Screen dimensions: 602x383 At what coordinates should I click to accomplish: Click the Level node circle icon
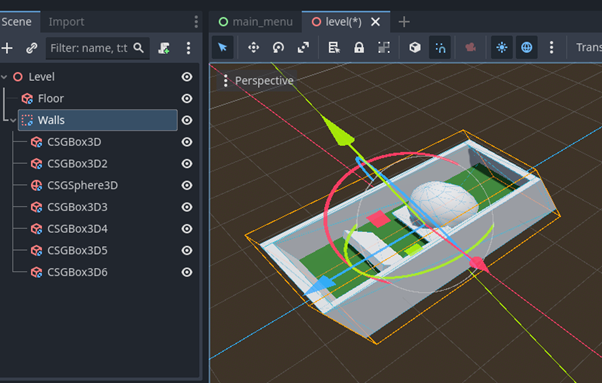[18, 77]
